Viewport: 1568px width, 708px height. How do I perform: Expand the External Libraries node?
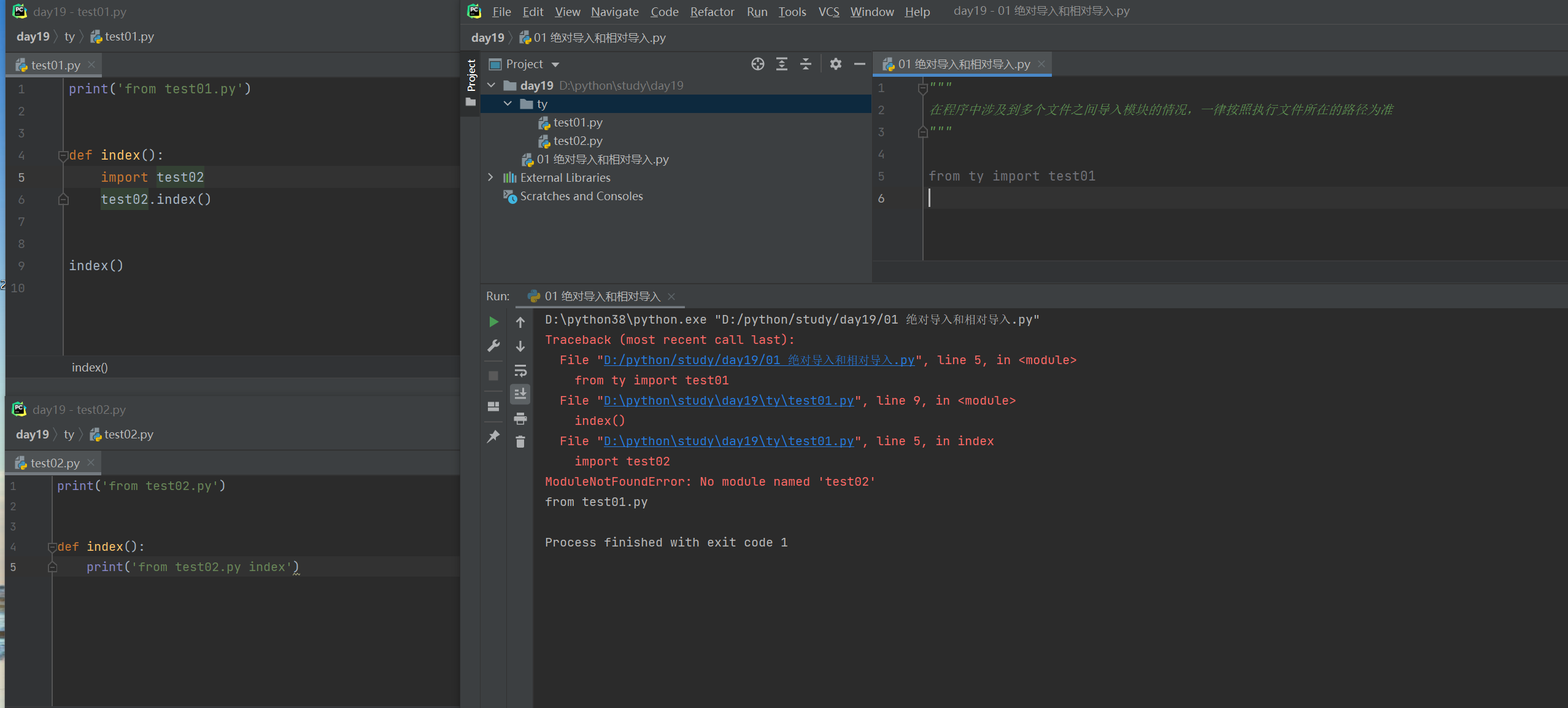click(490, 177)
